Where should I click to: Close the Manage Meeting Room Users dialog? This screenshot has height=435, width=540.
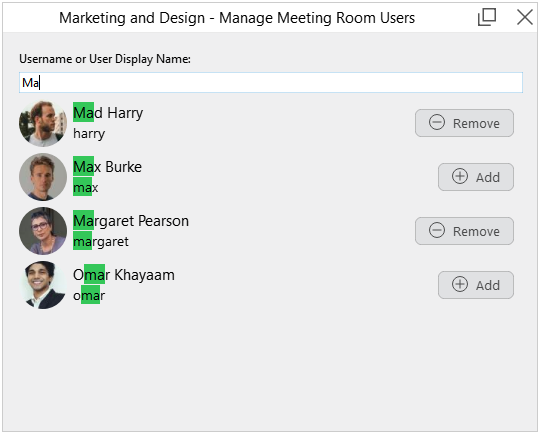(525, 17)
